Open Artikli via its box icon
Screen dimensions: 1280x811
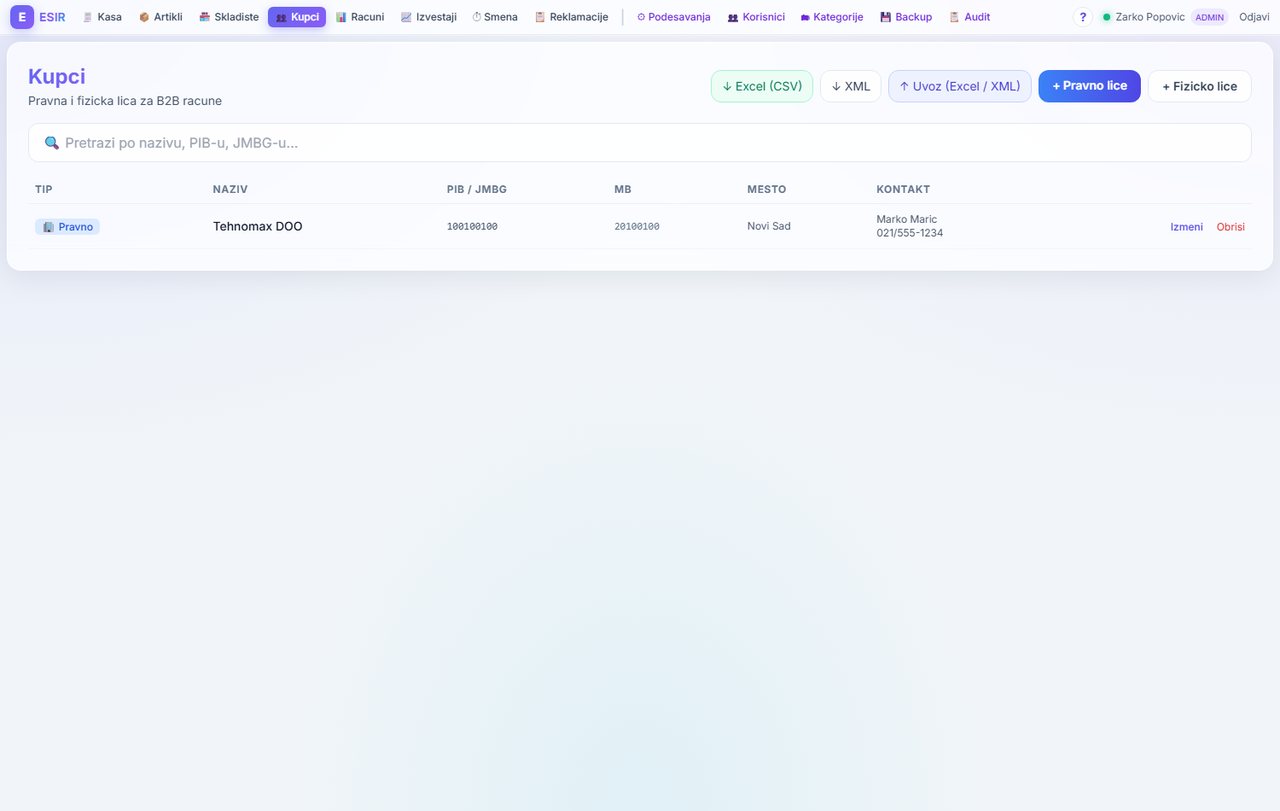[144, 17]
